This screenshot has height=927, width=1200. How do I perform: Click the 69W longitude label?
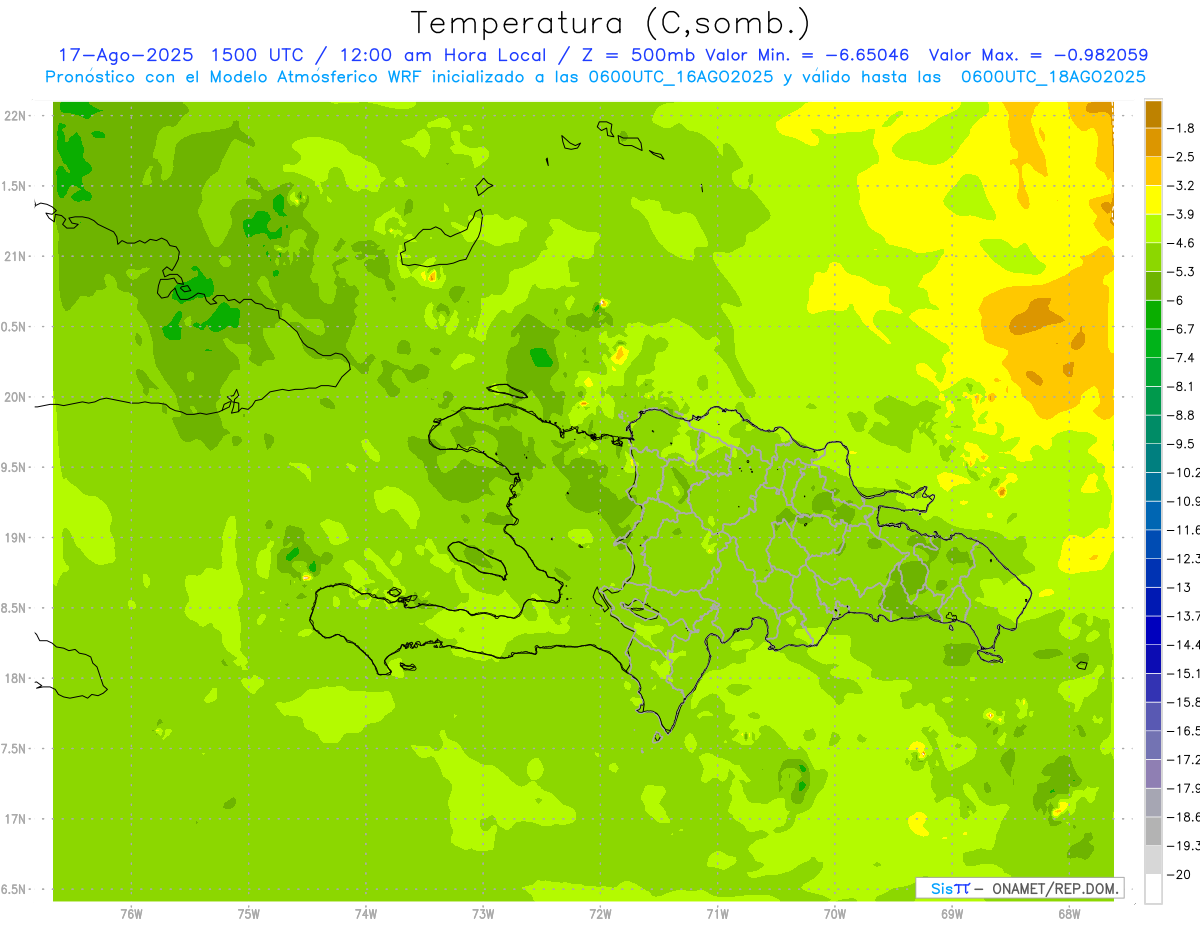[952, 913]
